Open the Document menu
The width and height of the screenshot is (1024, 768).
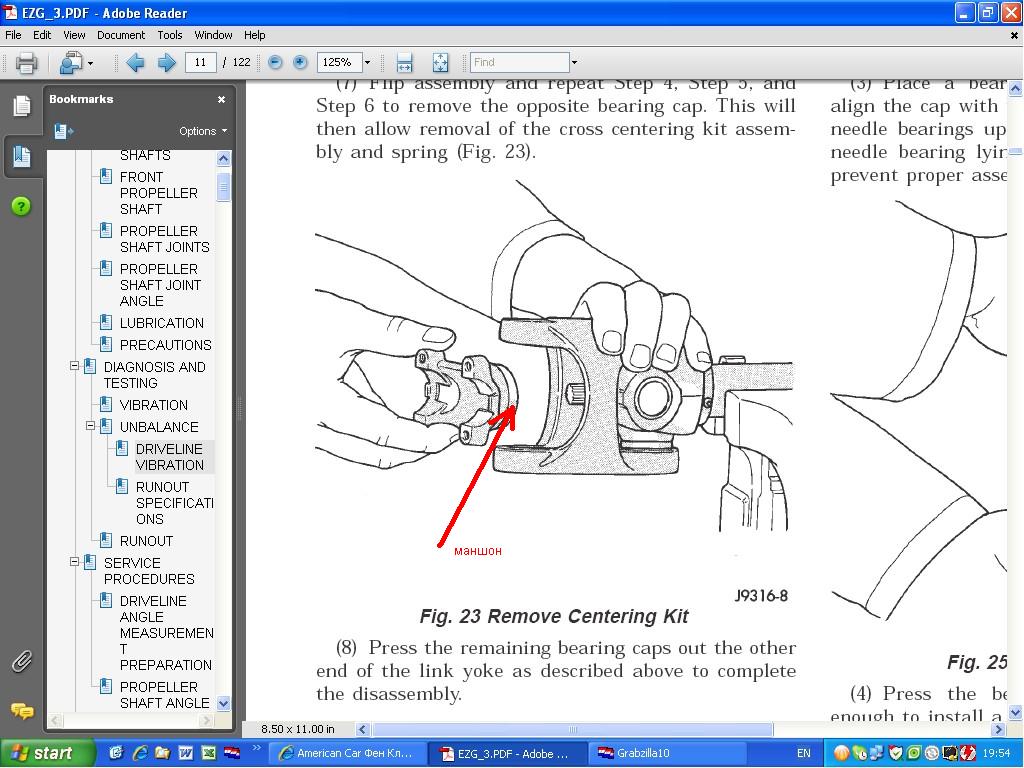pos(121,35)
